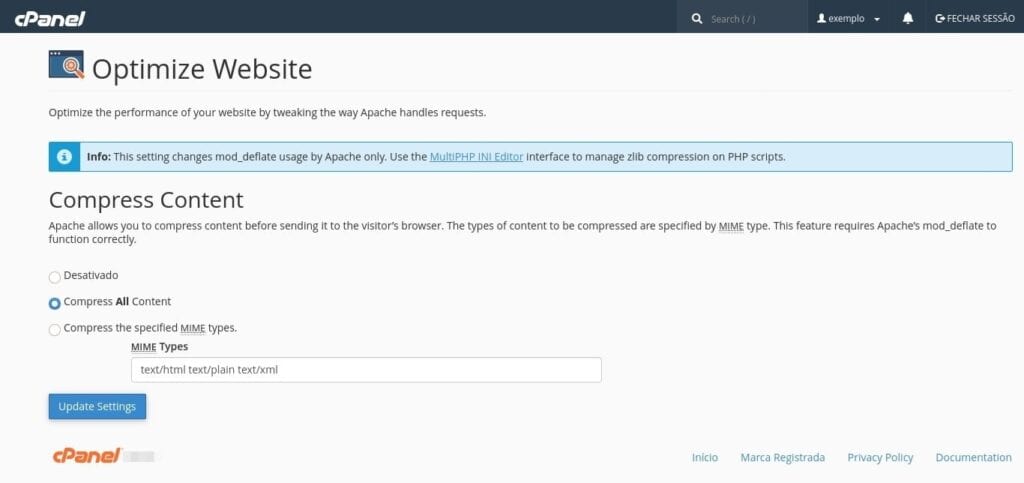Click the Optimize Website page icon
1024x483 pixels.
67,65
